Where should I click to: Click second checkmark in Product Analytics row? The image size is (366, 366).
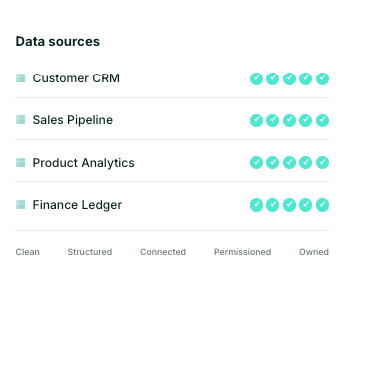pos(273,162)
